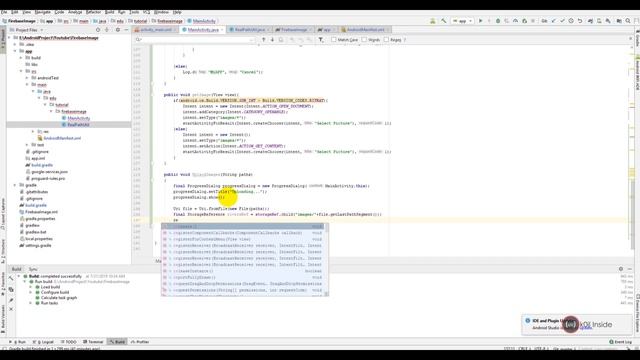The image size is (640, 360).
Task: Click the Search Everywhere magnifier icon
Action: 628,21
